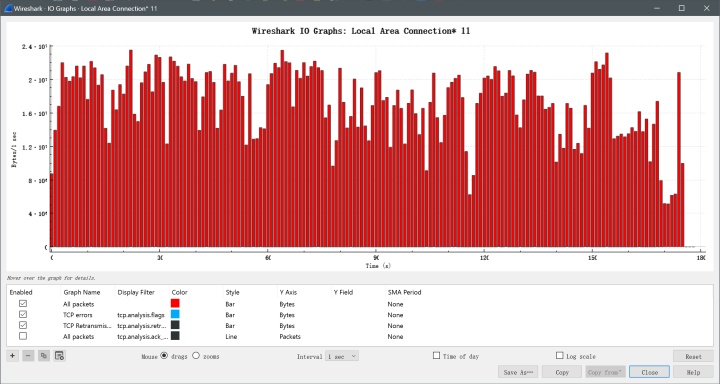Click the Color column header
720x384 pixels.
tap(180, 292)
